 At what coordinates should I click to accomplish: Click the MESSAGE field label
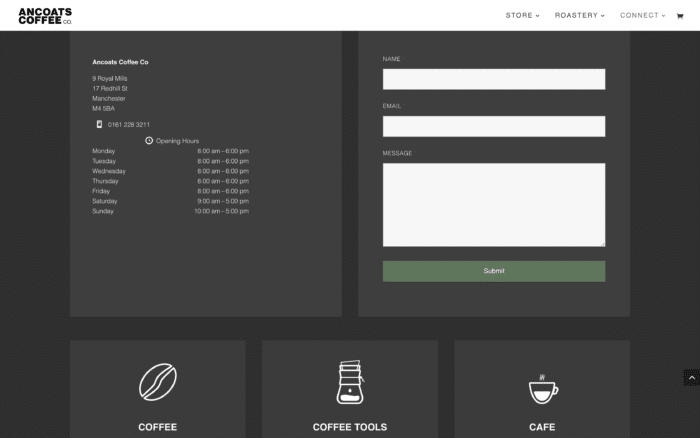pos(397,153)
